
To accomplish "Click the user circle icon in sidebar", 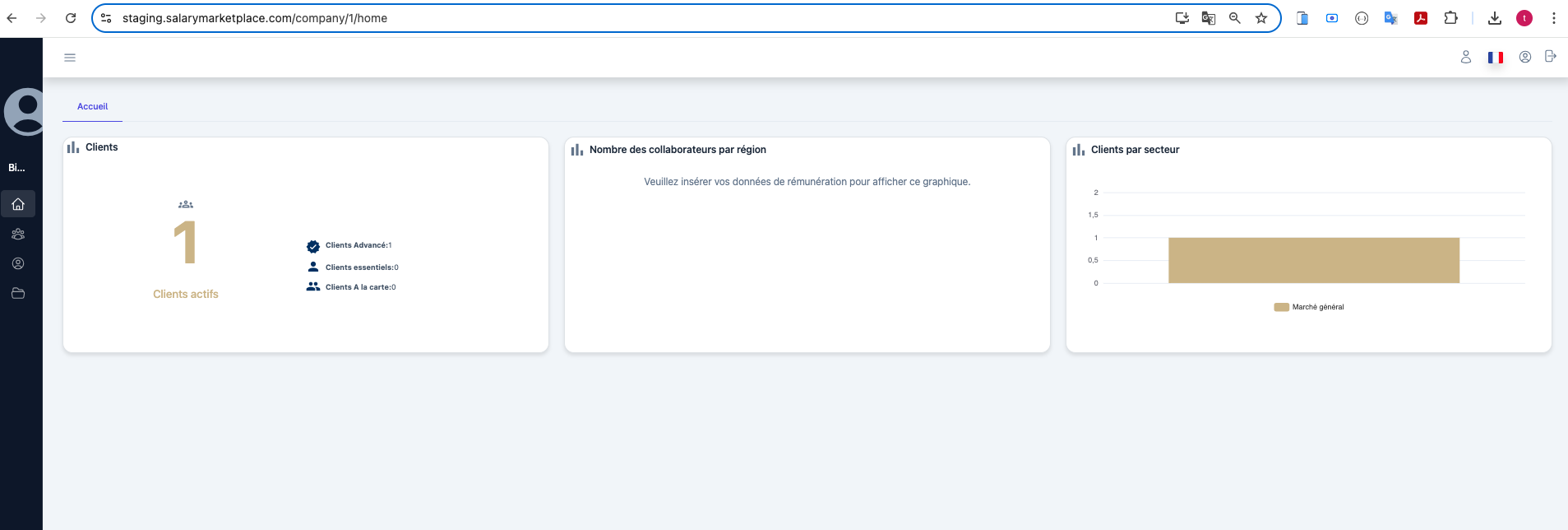I will point(18,264).
